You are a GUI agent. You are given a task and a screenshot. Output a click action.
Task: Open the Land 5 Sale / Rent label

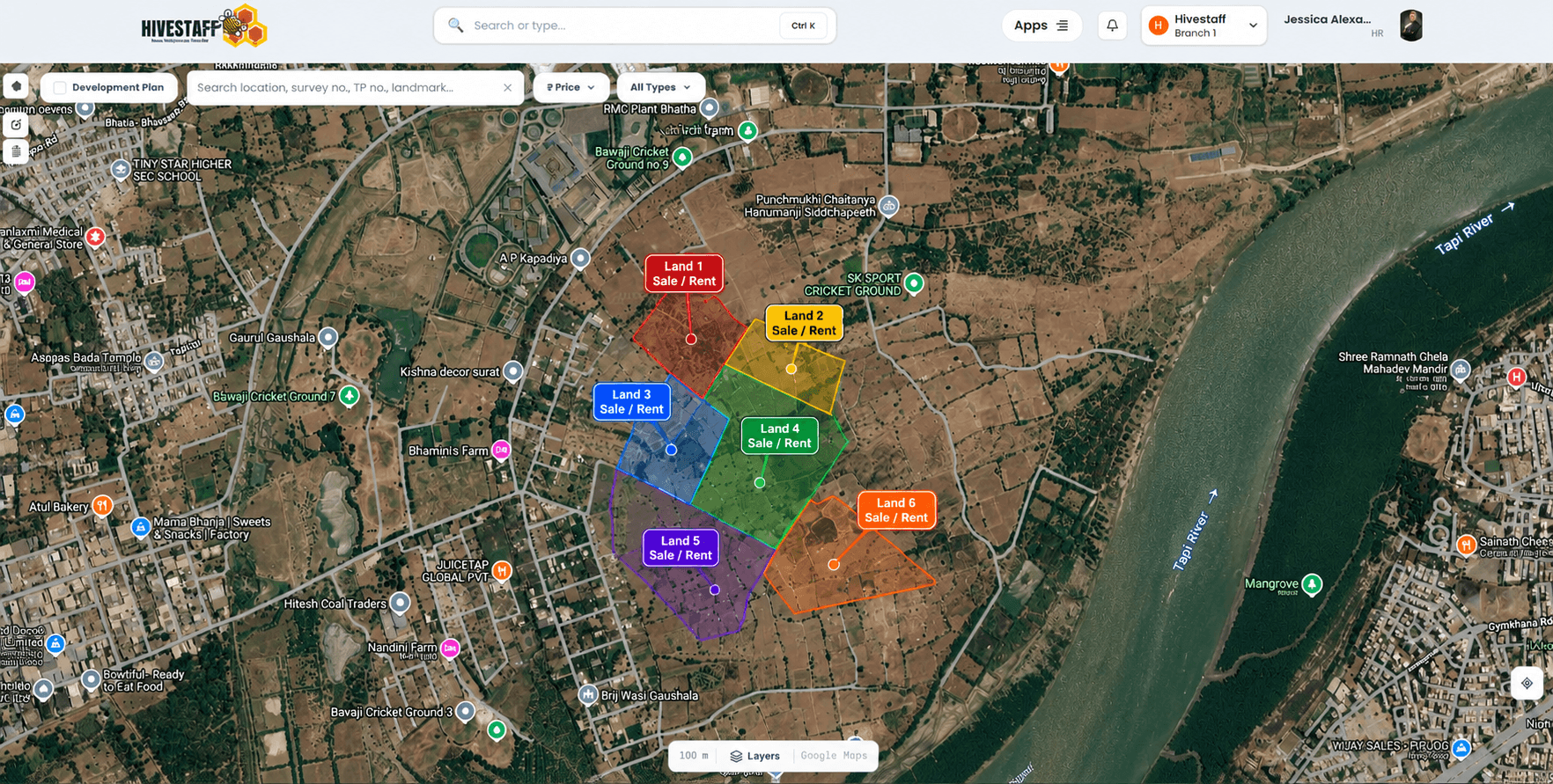681,548
